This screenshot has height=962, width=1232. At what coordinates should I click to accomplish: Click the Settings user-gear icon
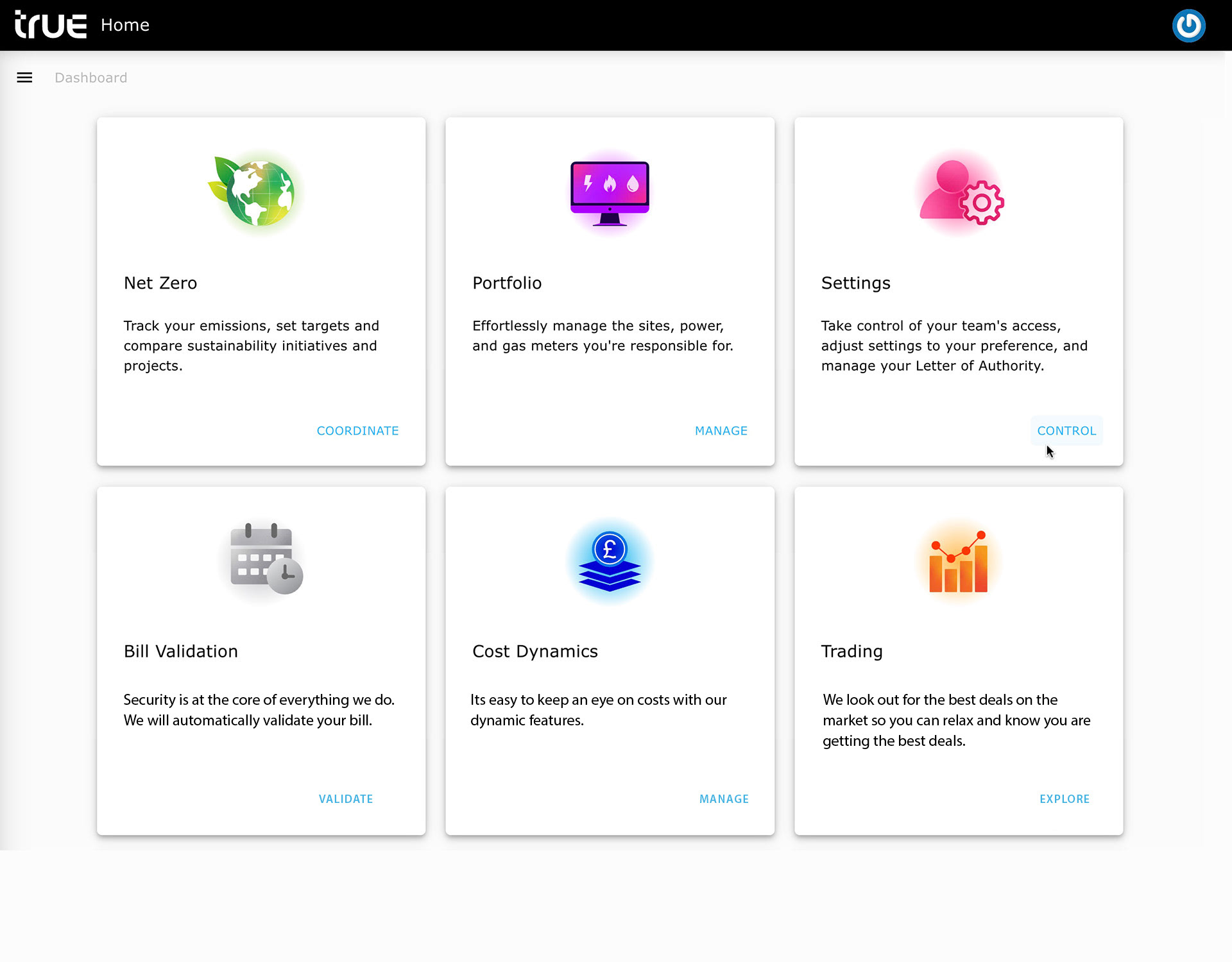[x=960, y=192]
